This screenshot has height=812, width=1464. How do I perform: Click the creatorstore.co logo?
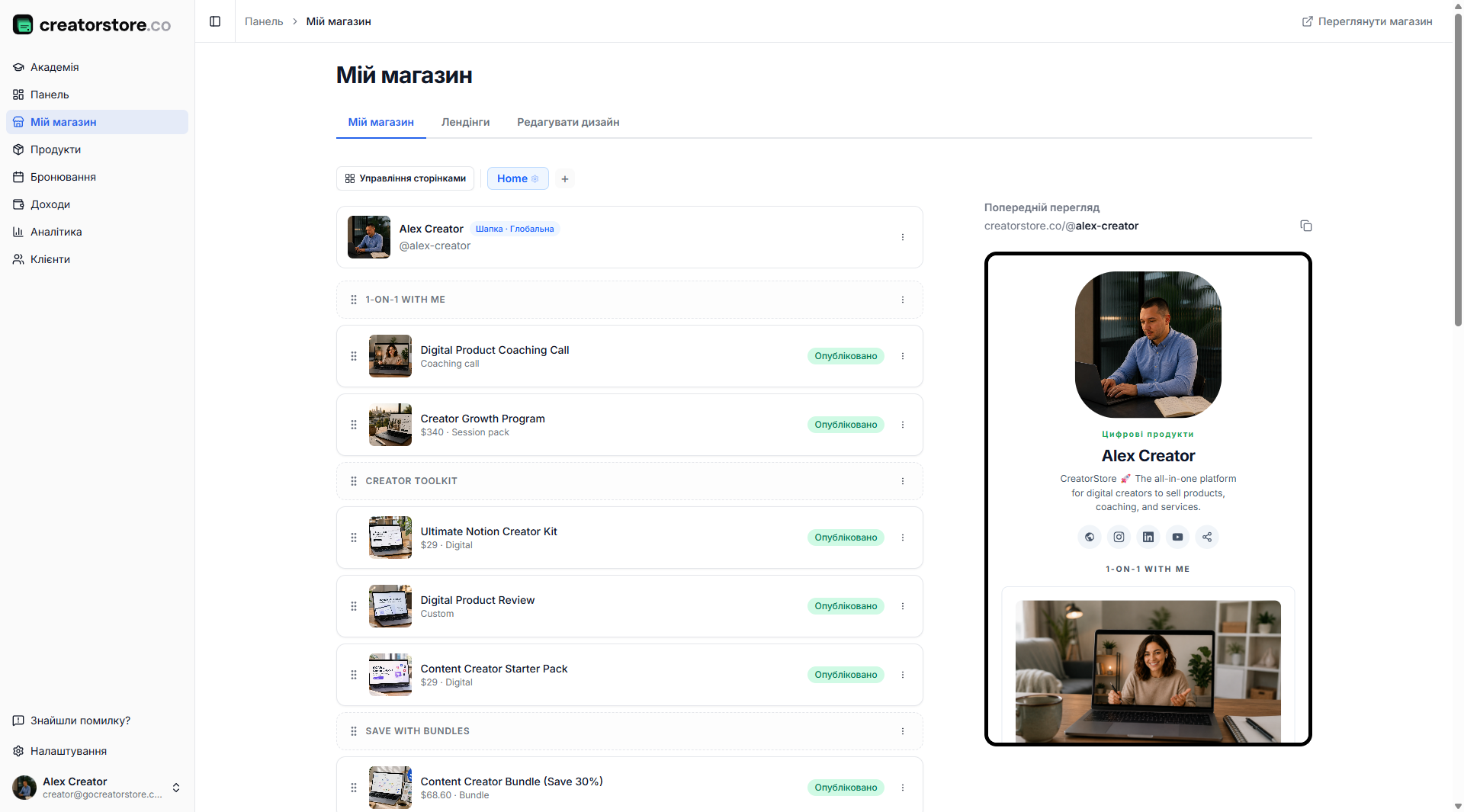tap(91, 24)
